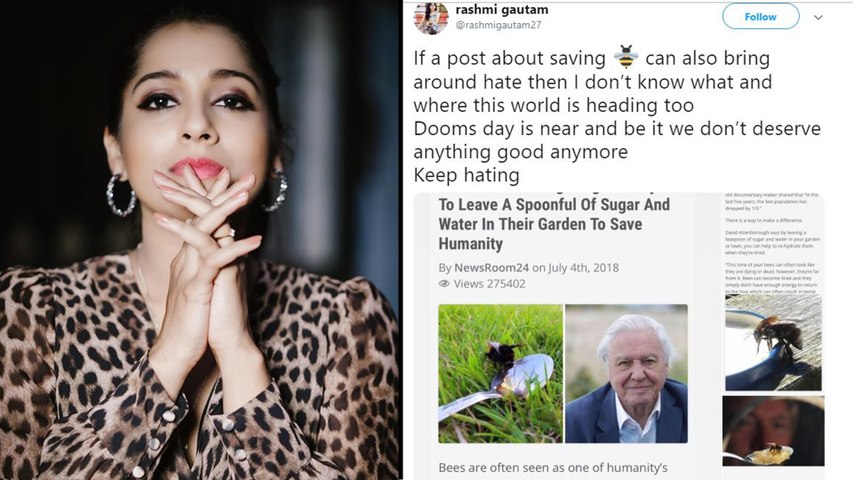
Task: Open the article text screenshot in right column
Action: tap(772, 243)
